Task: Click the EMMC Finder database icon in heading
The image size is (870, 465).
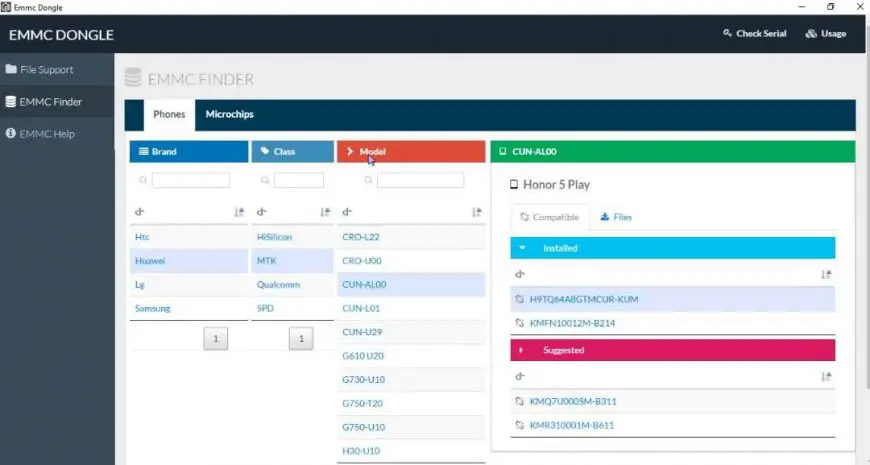Action: click(x=133, y=78)
